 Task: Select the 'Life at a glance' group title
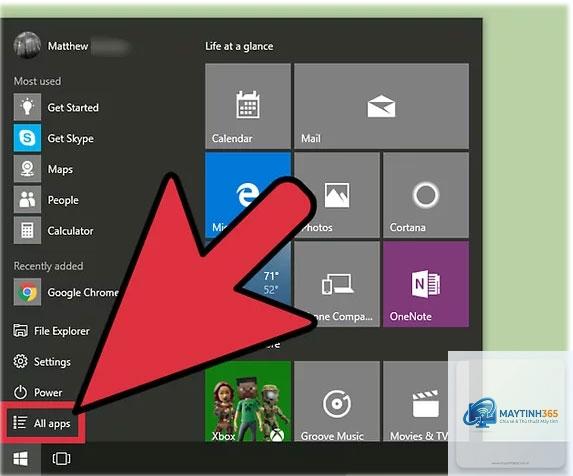click(x=239, y=46)
